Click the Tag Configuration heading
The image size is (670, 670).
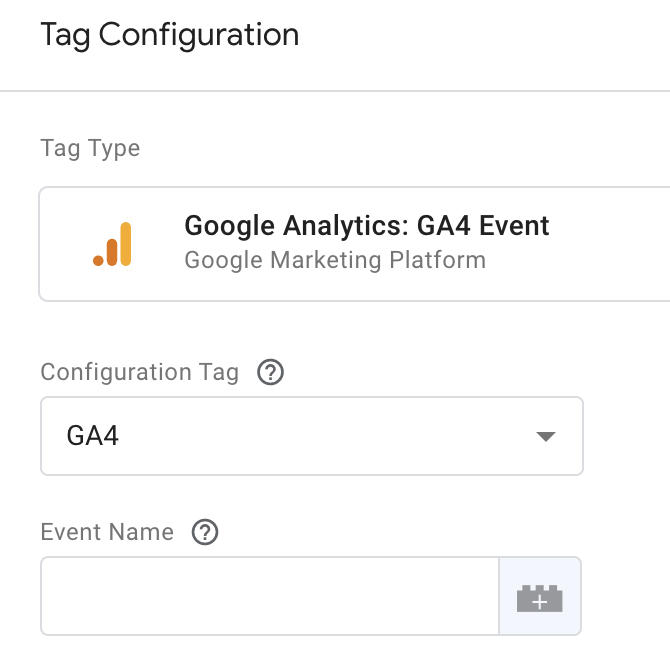[x=169, y=35]
